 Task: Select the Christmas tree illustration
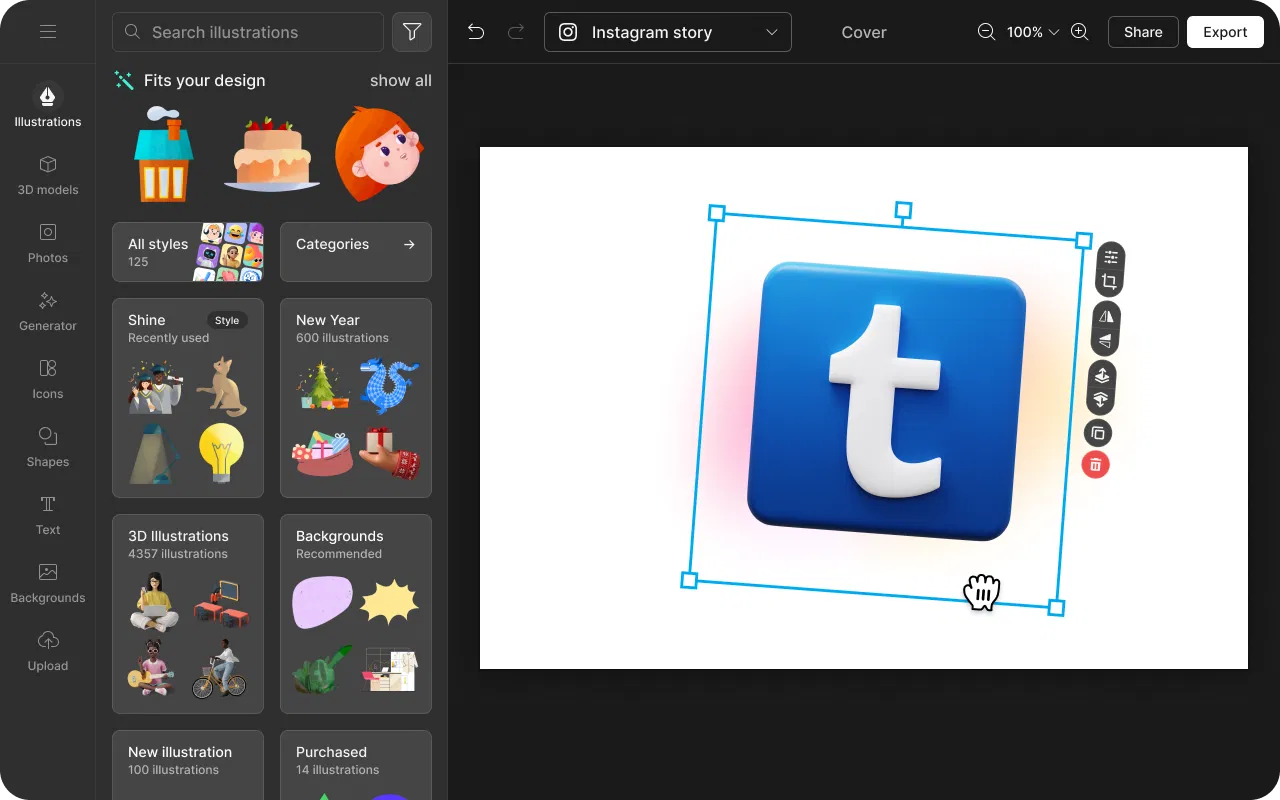coord(324,386)
